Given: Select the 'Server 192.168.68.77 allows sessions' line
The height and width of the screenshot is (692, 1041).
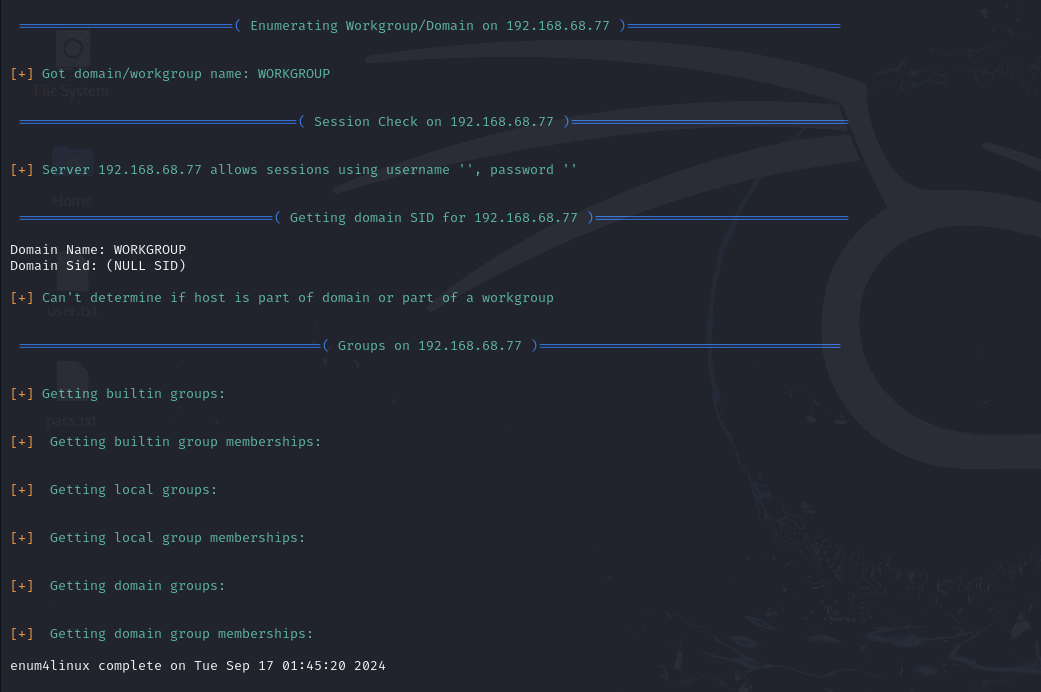Looking at the screenshot, I should [x=293, y=170].
